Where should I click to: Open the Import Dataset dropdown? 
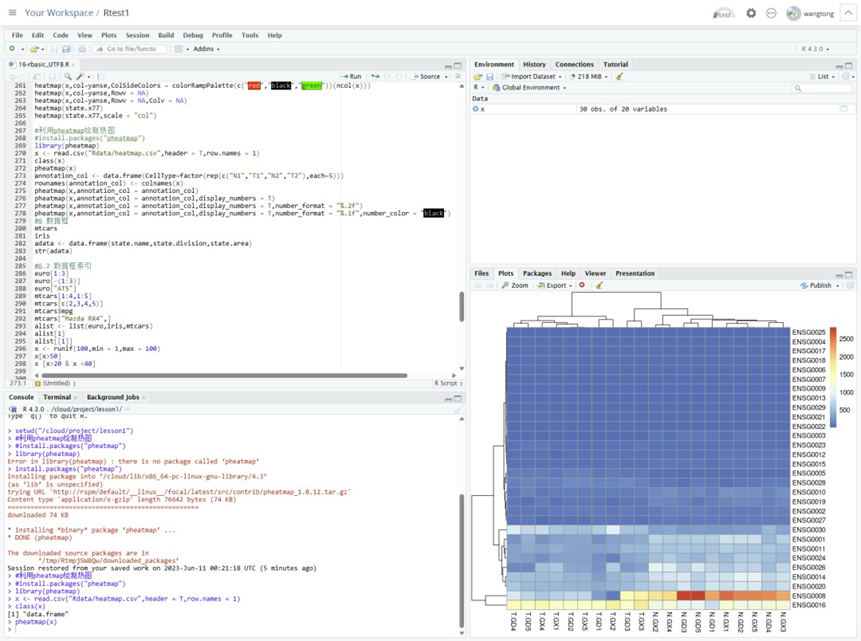[x=532, y=77]
